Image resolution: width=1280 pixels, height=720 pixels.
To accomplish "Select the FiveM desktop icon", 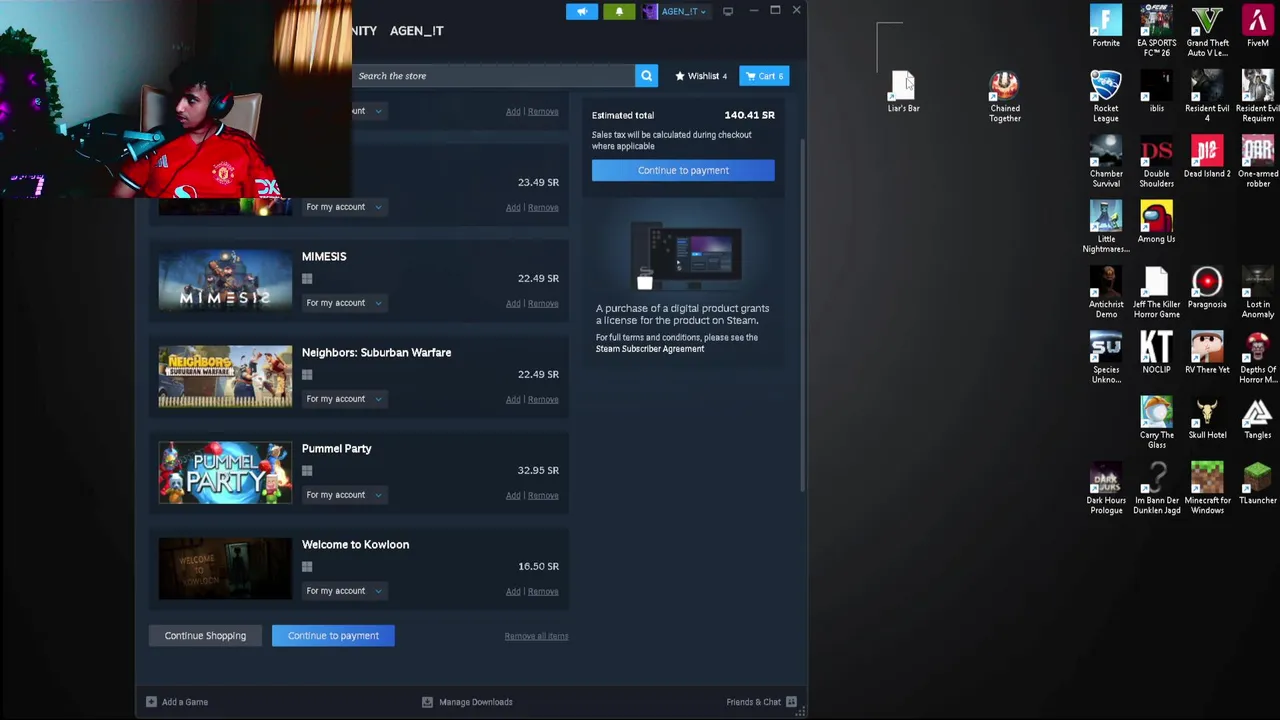I will [1258, 26].
